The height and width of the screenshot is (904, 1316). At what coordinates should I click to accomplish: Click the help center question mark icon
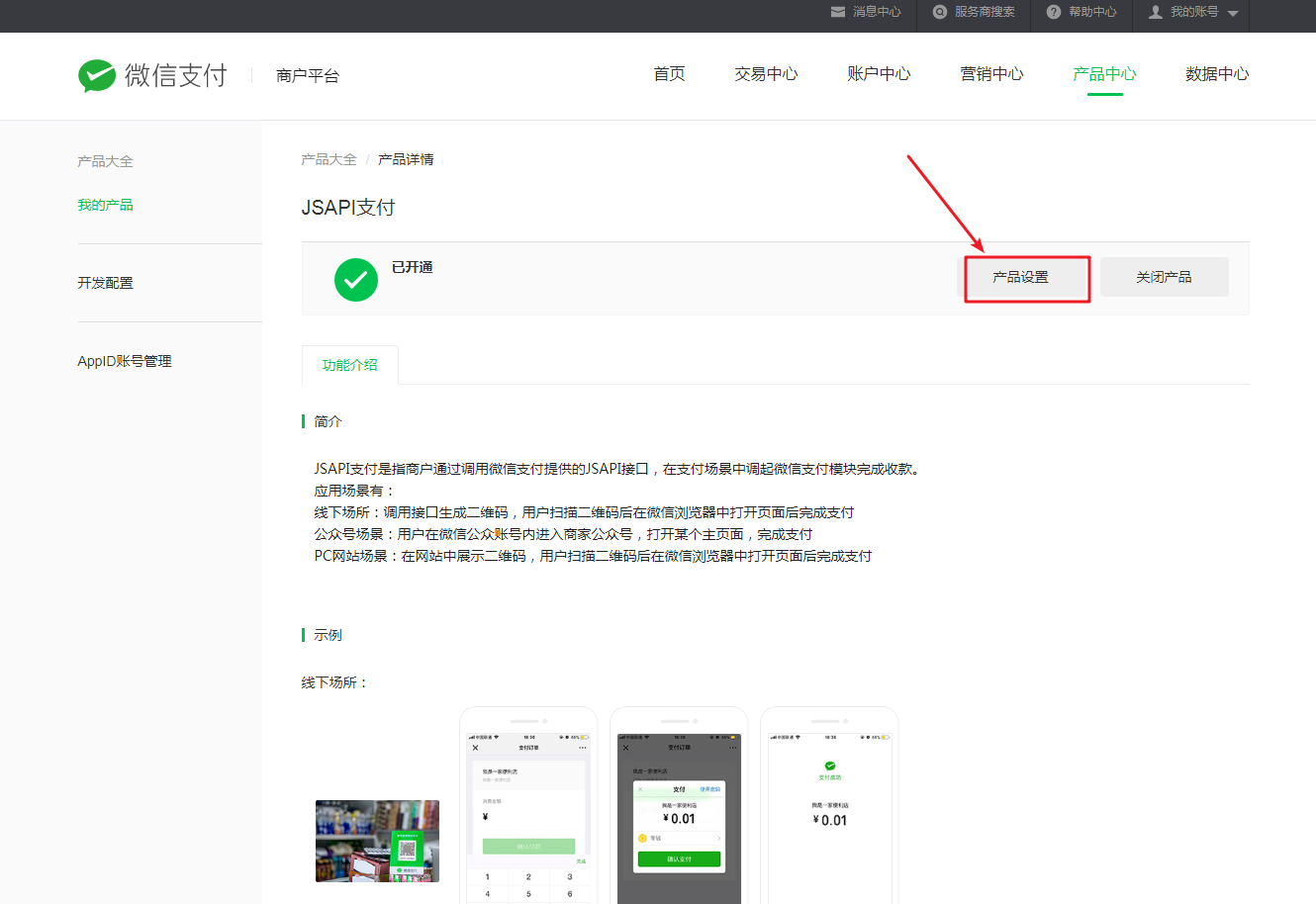pyautogui.click(x=1054, y=12)
